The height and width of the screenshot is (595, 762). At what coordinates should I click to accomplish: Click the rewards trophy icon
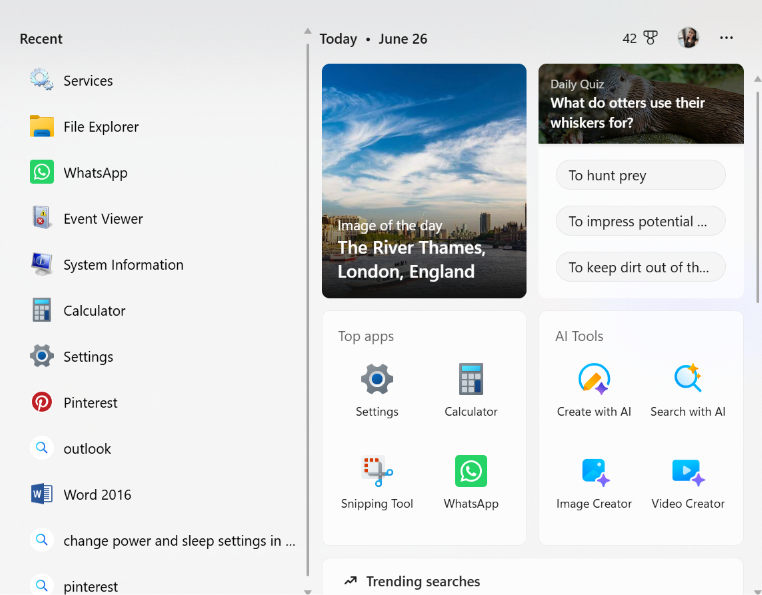[650, 38]
